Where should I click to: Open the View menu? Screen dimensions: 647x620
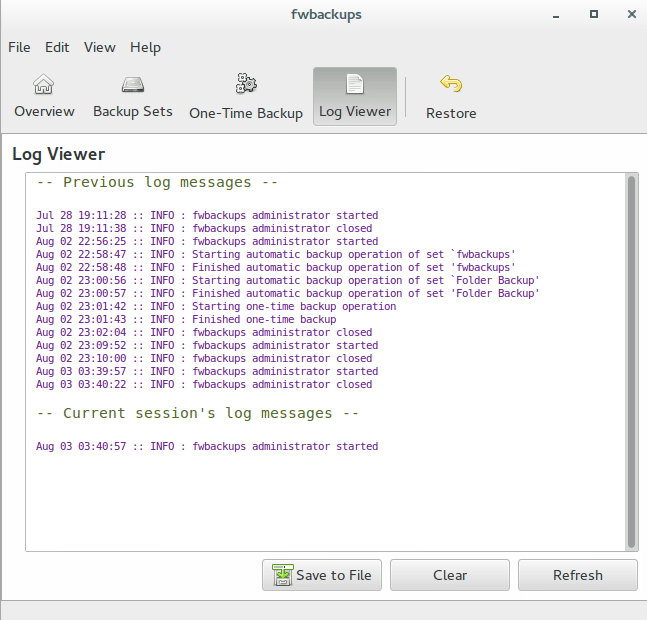pos(99,47)
